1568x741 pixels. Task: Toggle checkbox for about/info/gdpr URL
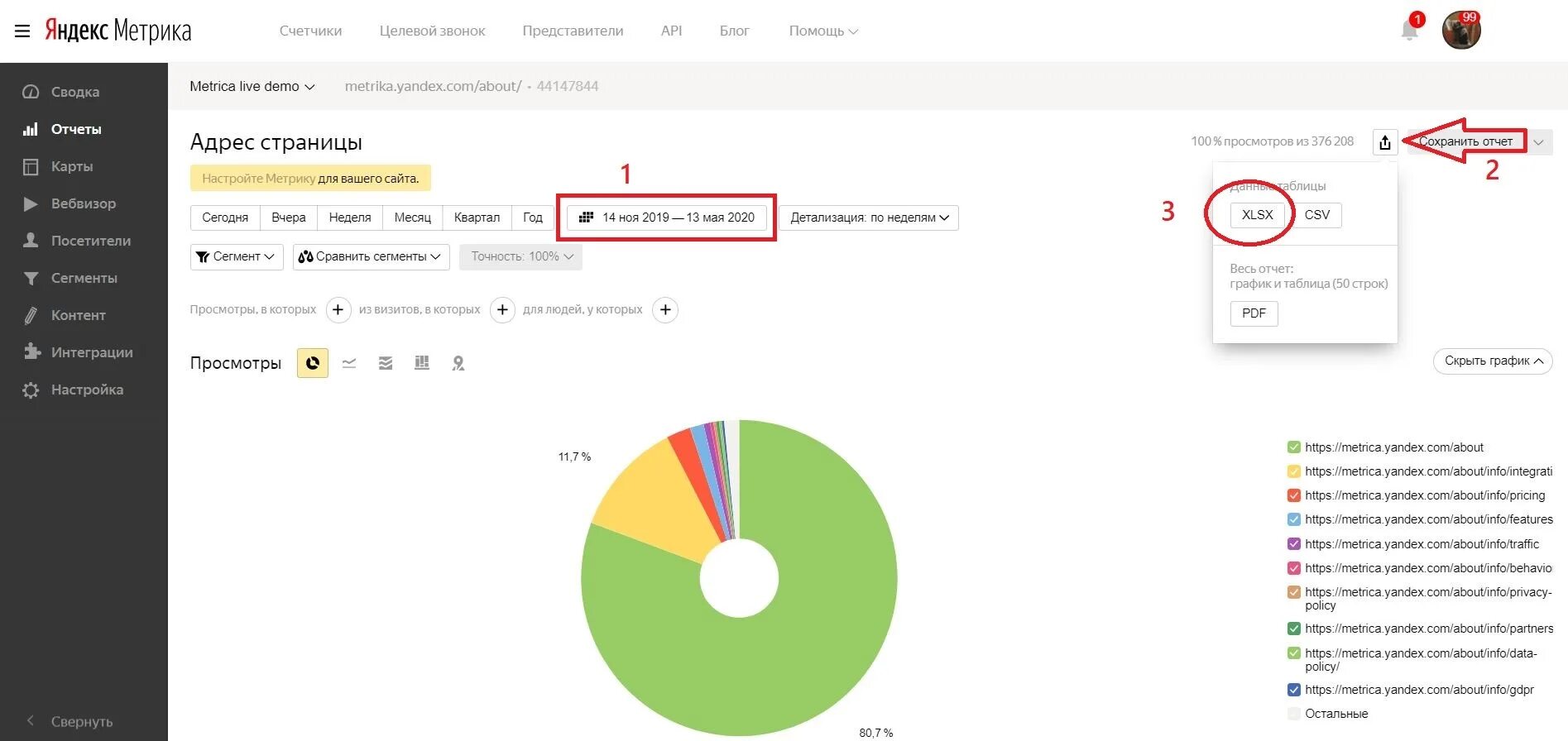[1294, 690]
